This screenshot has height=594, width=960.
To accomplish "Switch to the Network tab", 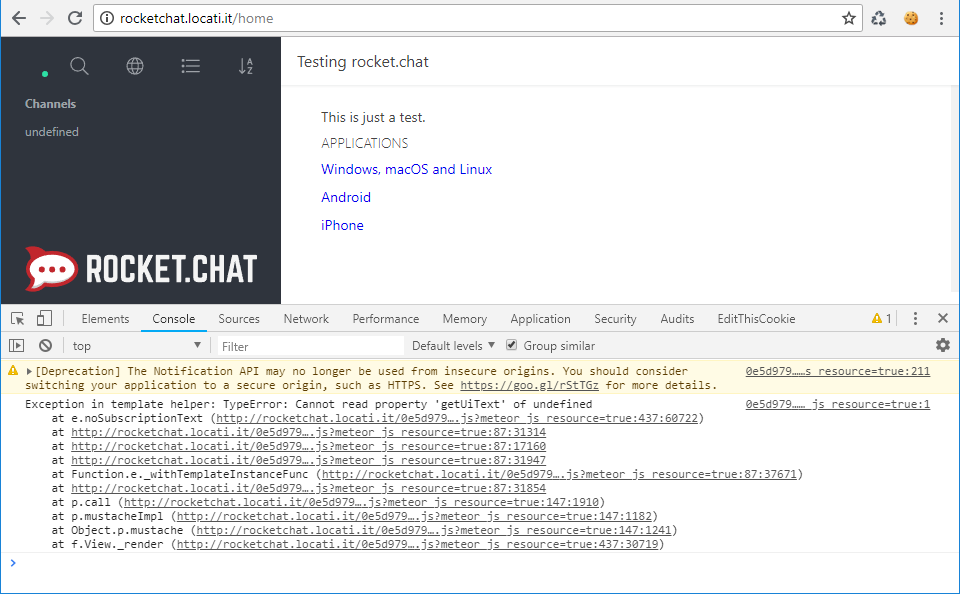I will point(306,319).
